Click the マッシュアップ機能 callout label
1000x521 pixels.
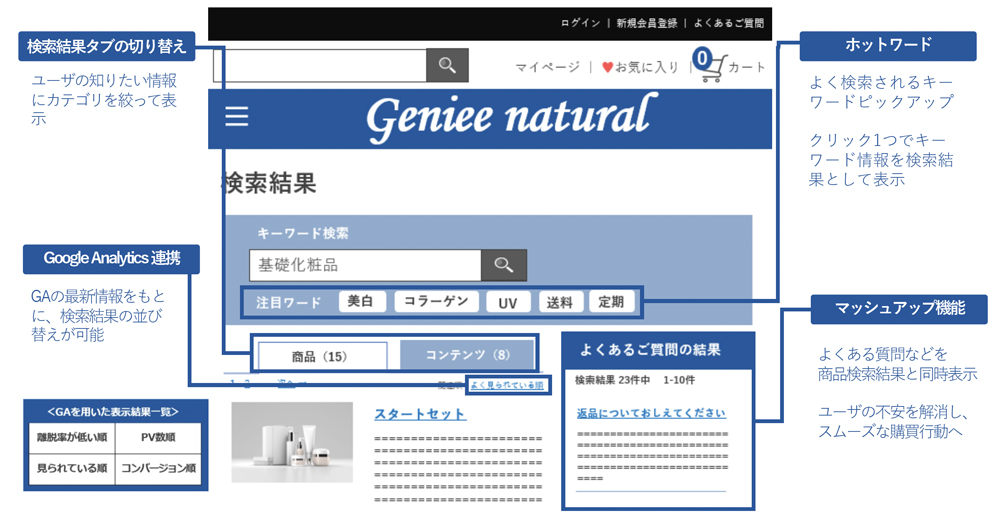(x=899, y=309)
